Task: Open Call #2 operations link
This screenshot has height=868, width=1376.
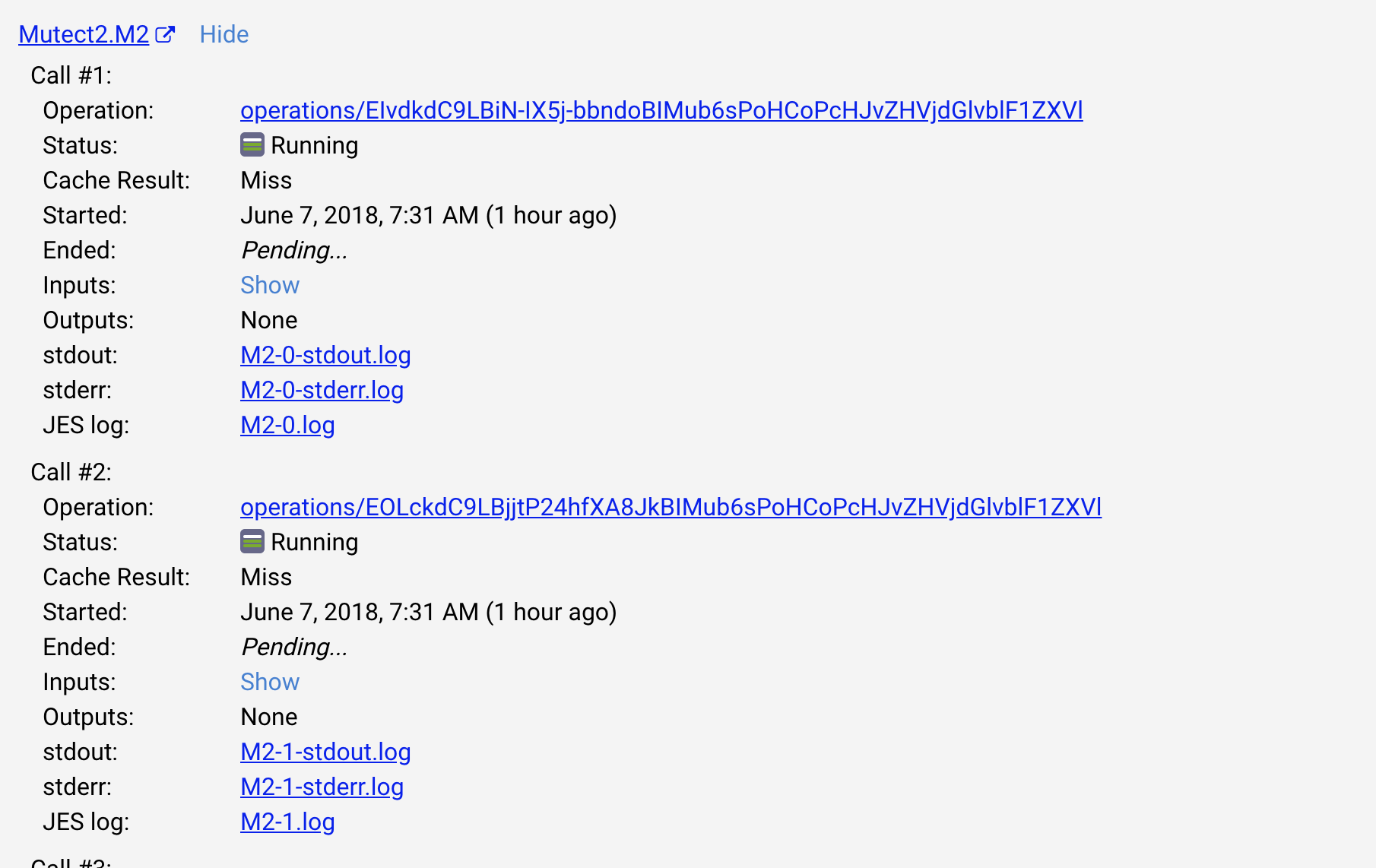Action: pyautogui.click(x=671, y=507)
